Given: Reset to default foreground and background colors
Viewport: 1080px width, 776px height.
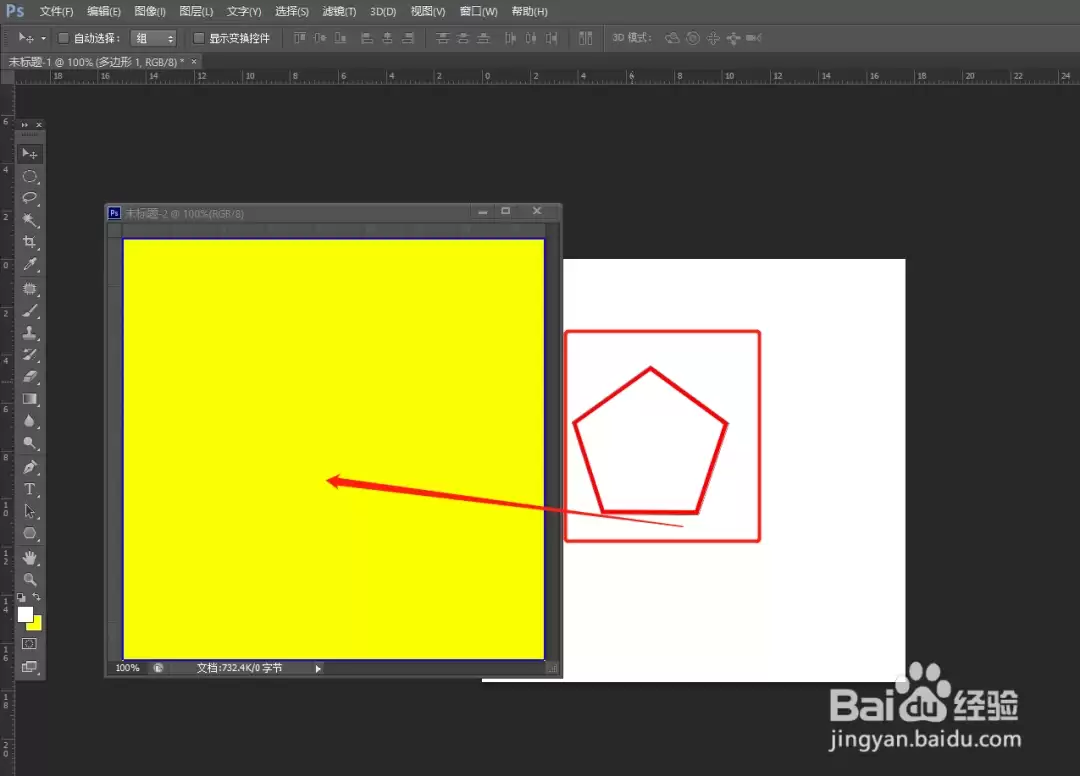Looking at the screenshot, I should (x=21, y=597).
